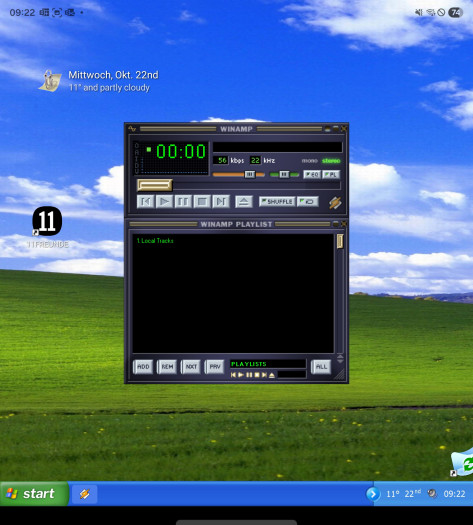The width and height of the screenshot is (473, 525).
Task: Toggle the repeat button next to SHUFFLE
Action: pos(308,202)
